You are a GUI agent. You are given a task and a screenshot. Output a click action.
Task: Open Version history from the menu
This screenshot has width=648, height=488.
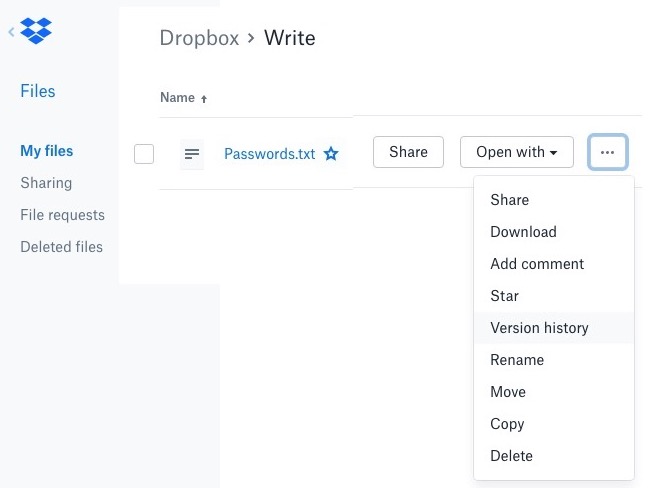(554, 328)
